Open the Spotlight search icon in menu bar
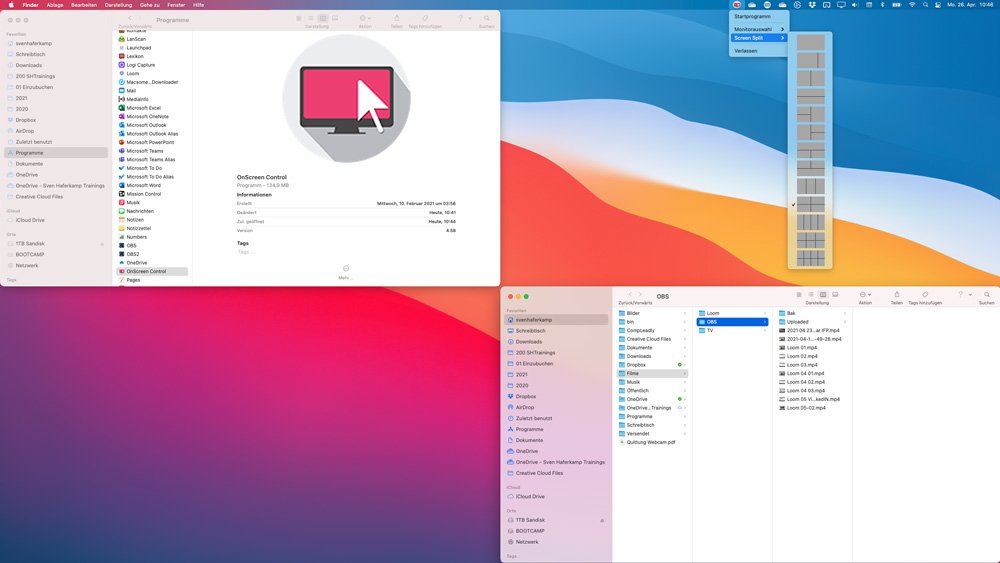The height and width of the screenshot is (563, 1000). coord(926,5)
